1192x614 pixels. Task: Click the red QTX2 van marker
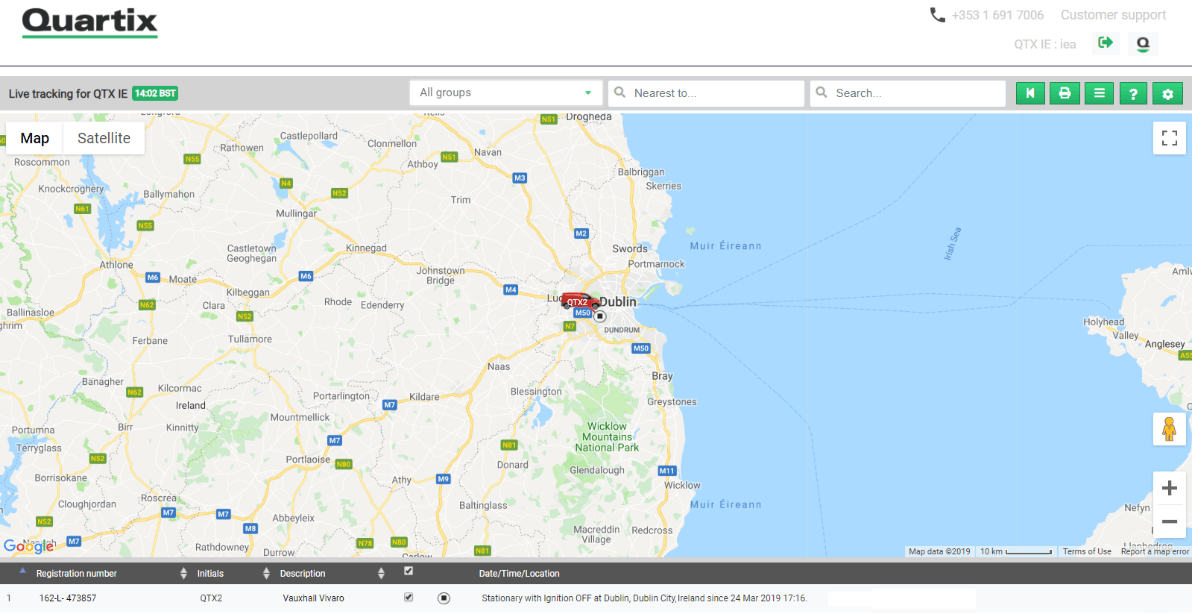click(579, 300)
